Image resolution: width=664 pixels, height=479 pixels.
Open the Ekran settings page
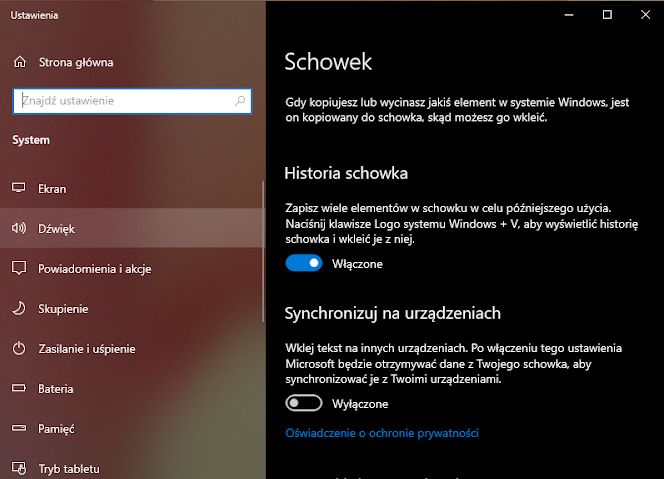pos(53,188)
